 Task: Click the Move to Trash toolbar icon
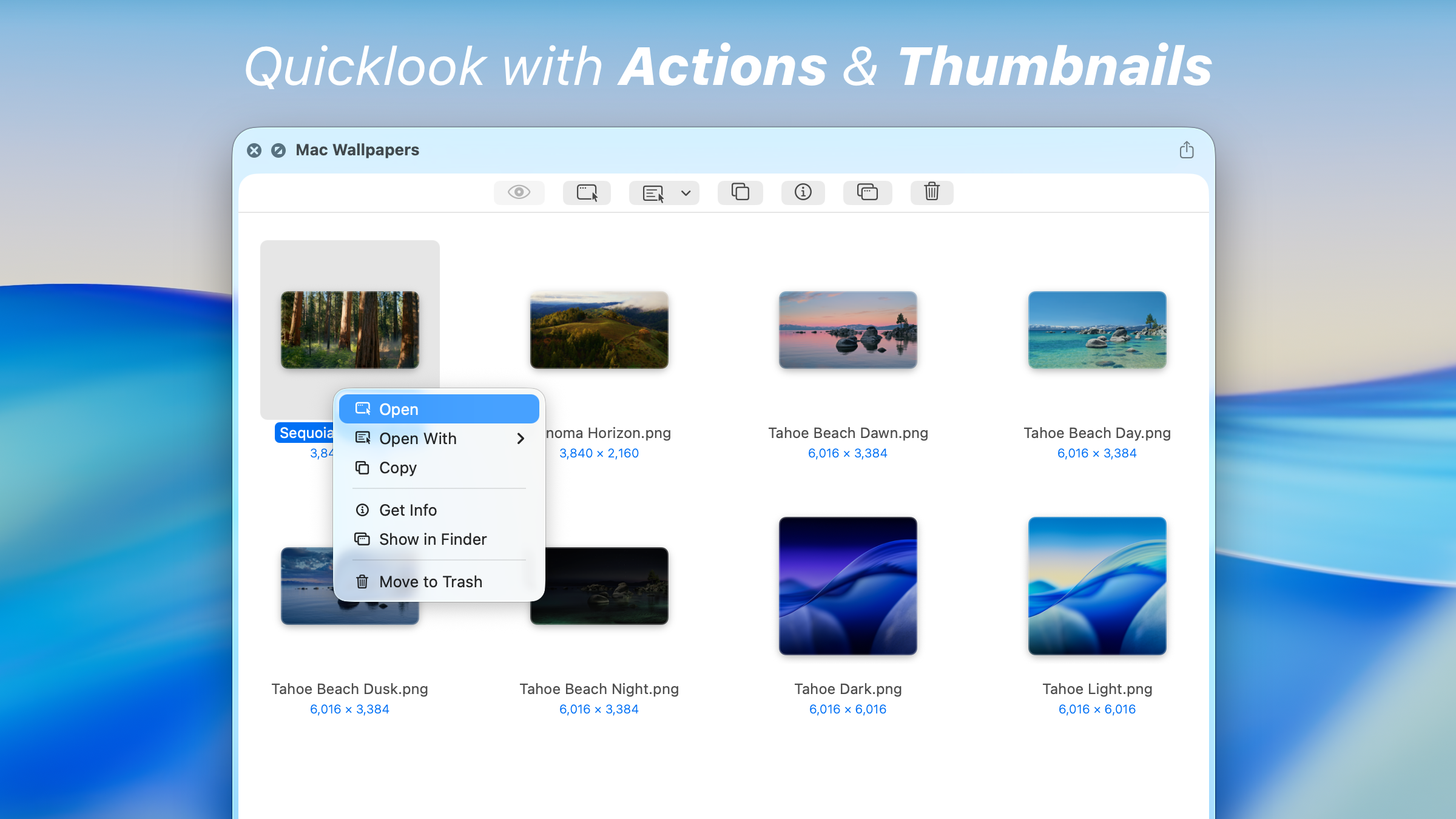pyautogui.click(x=932, y=192)
